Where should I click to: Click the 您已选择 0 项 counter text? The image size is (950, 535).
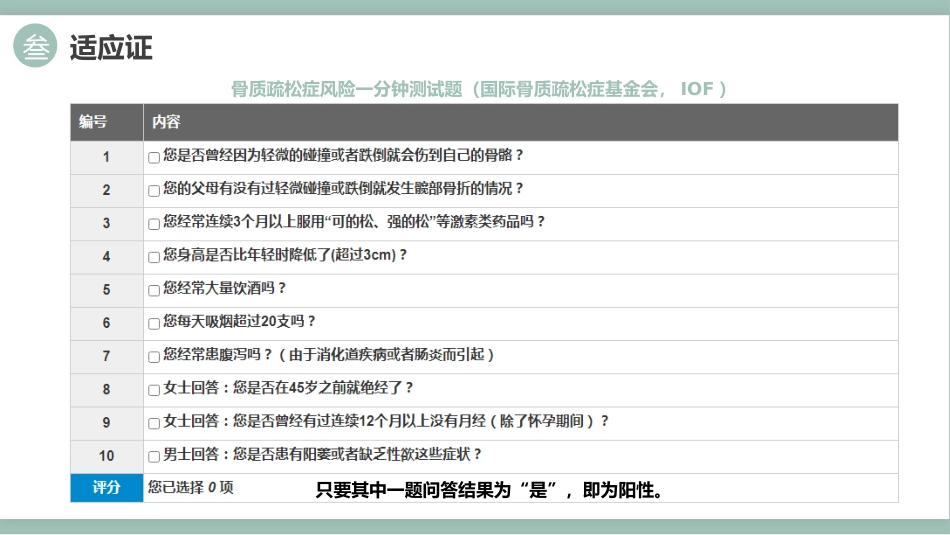(x=190, y=487)
